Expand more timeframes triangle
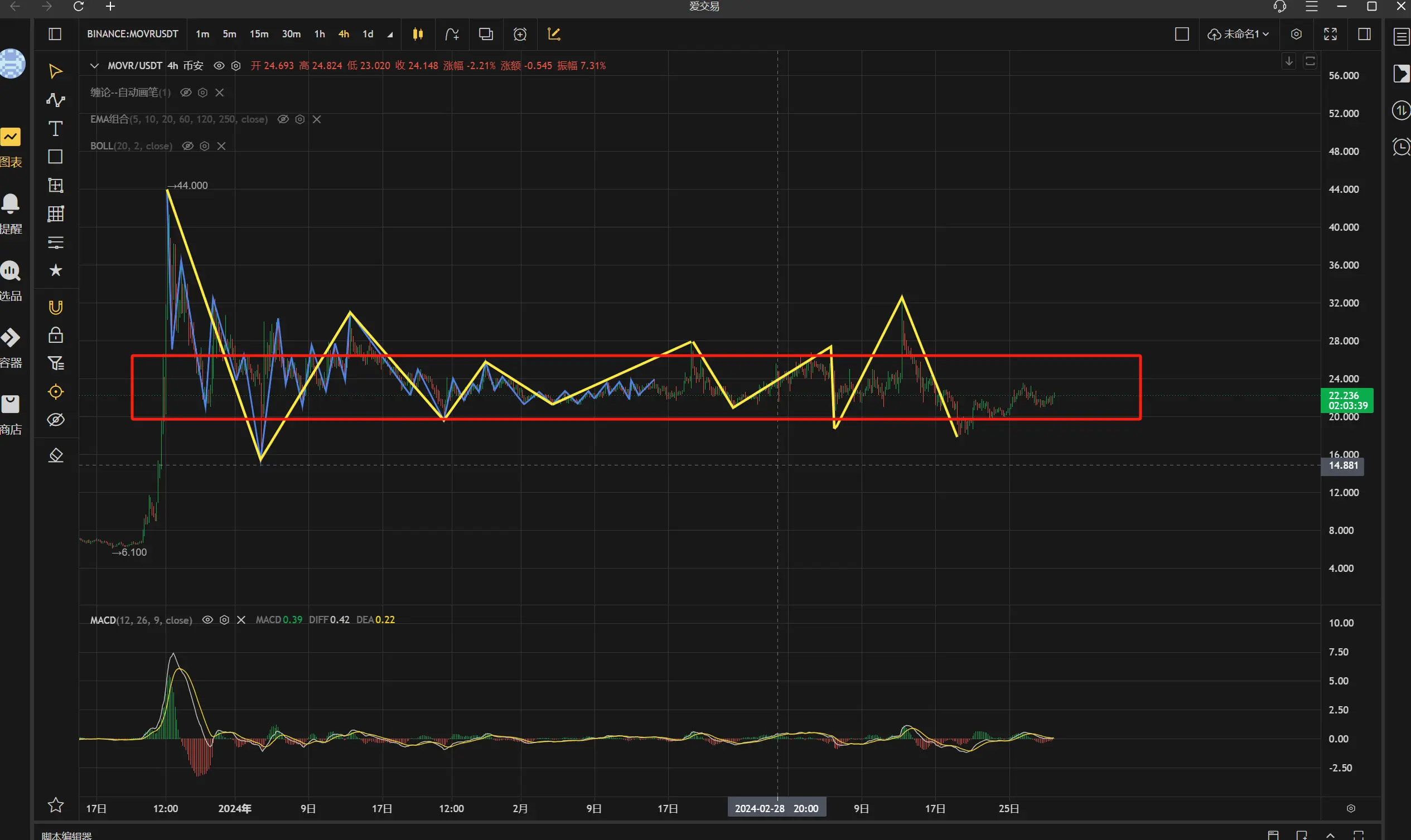 pyautogui.click(x=390, y=35)
